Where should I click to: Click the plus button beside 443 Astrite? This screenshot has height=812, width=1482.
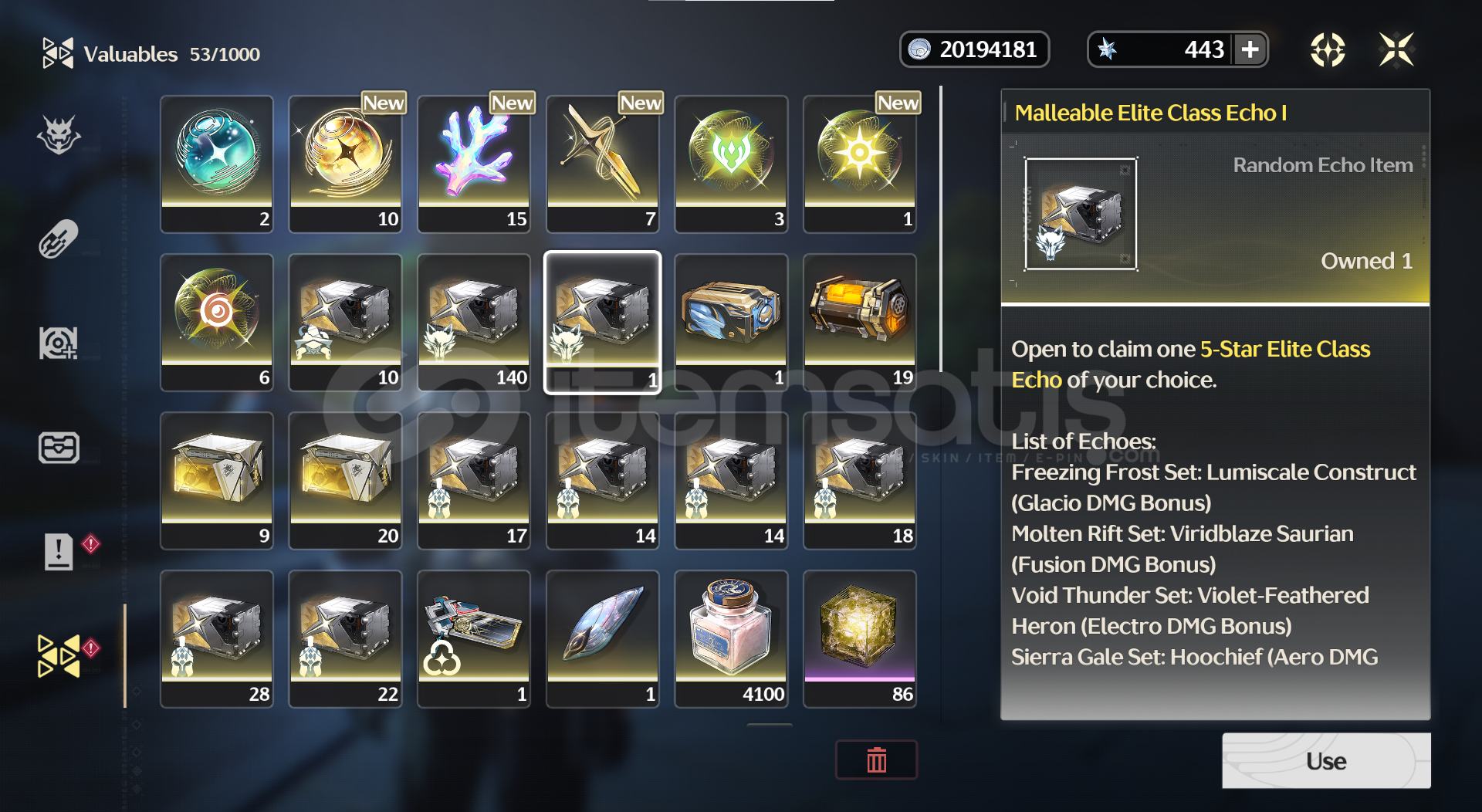click(1250, 49)
